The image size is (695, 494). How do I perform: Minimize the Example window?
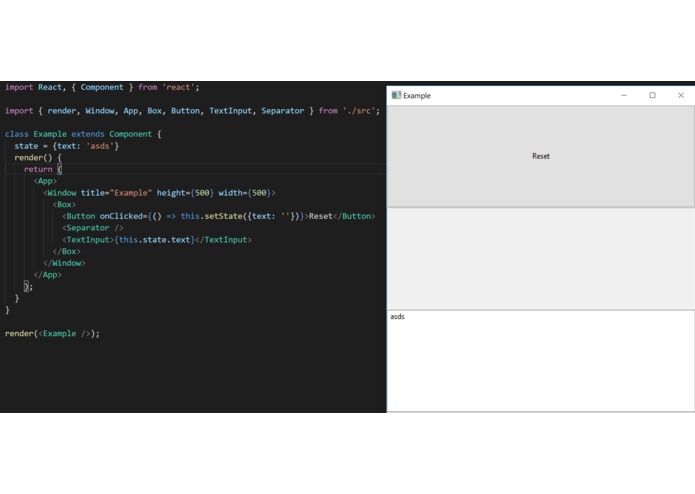pos(624,95)
